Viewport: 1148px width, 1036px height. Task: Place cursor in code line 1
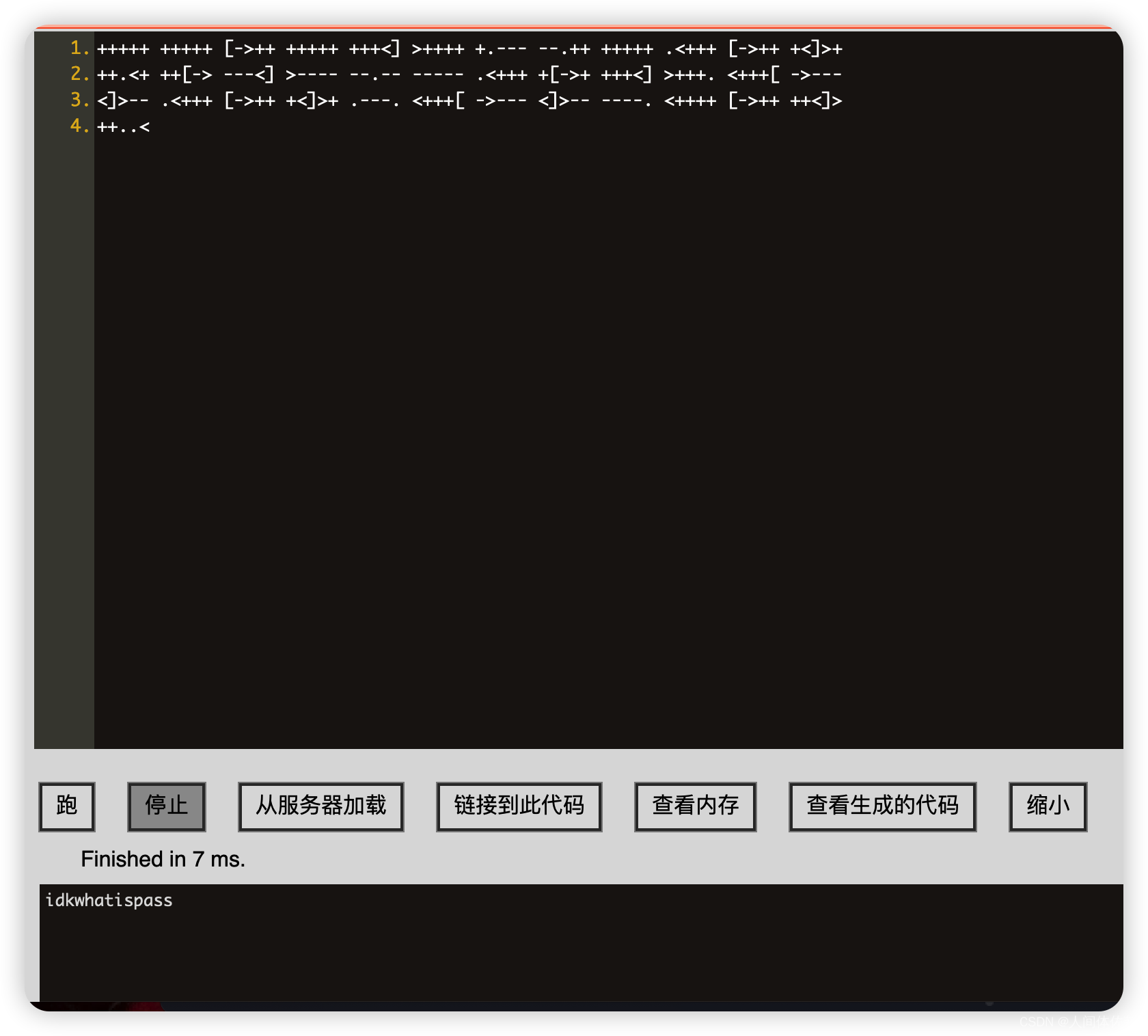pyautogui.click(x=470, y=49)
